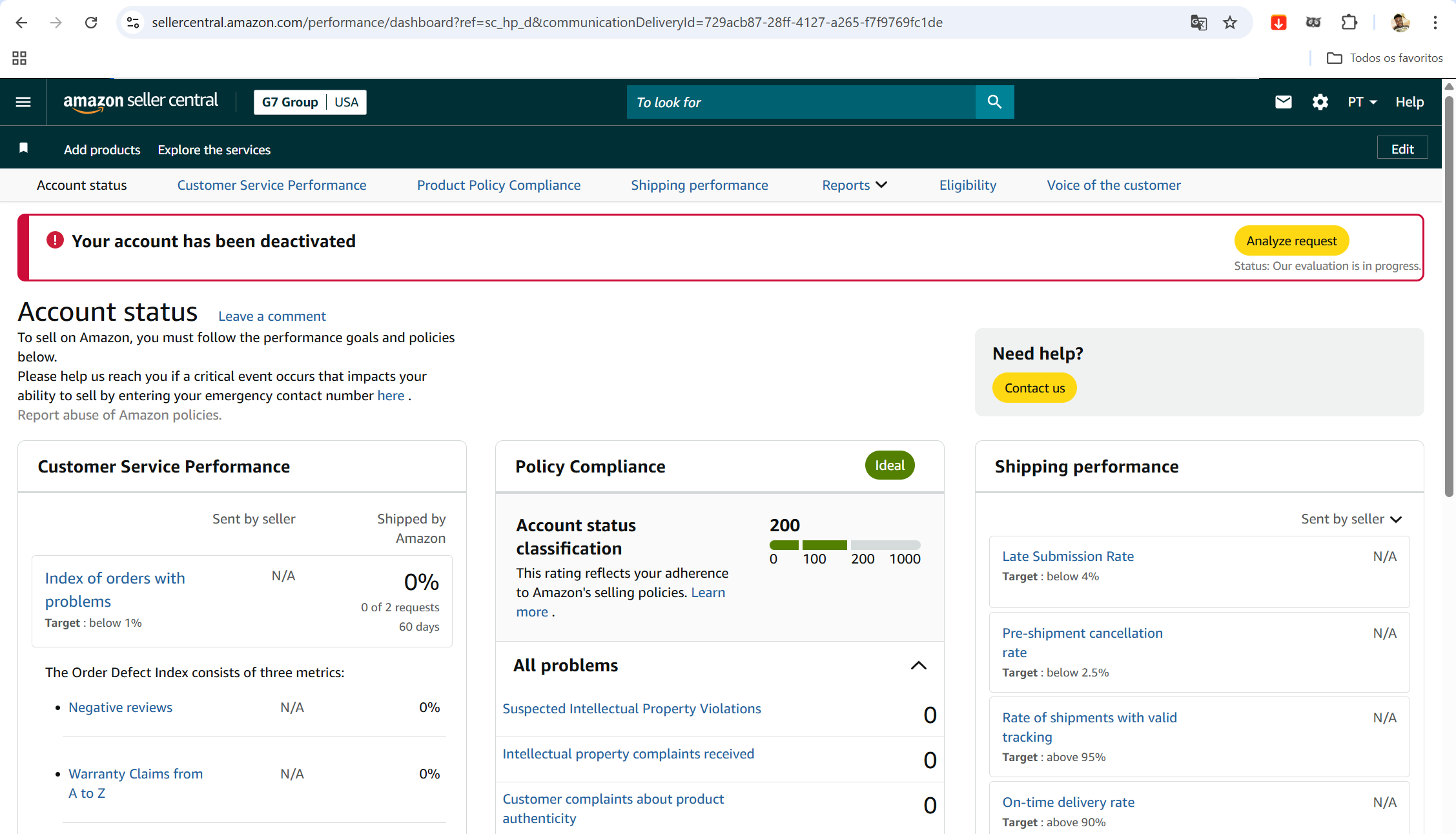The image size is (1456, 834).
Task: Open Index of orders with problems
Action: pos(115,590)
